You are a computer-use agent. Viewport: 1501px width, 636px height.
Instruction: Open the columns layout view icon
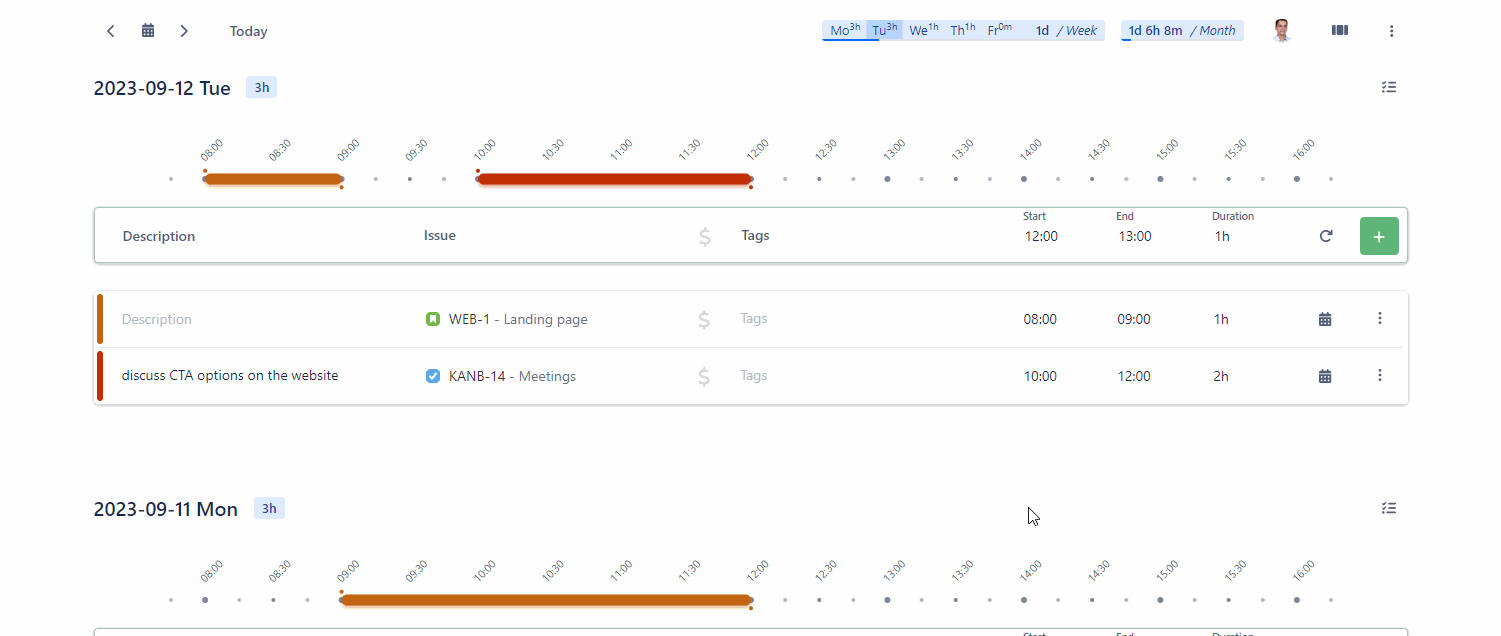(x=1340, y=31)
